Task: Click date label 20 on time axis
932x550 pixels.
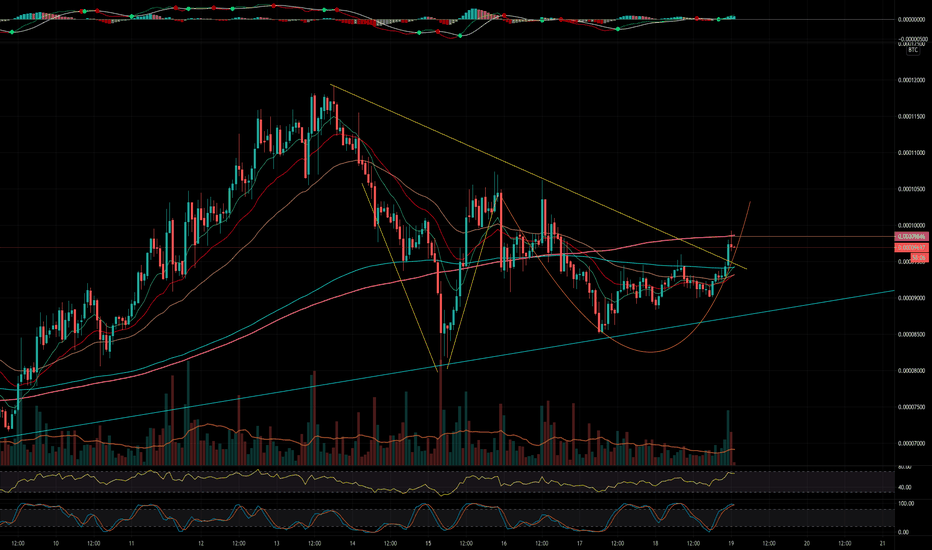Action: [x=807, y=543]
